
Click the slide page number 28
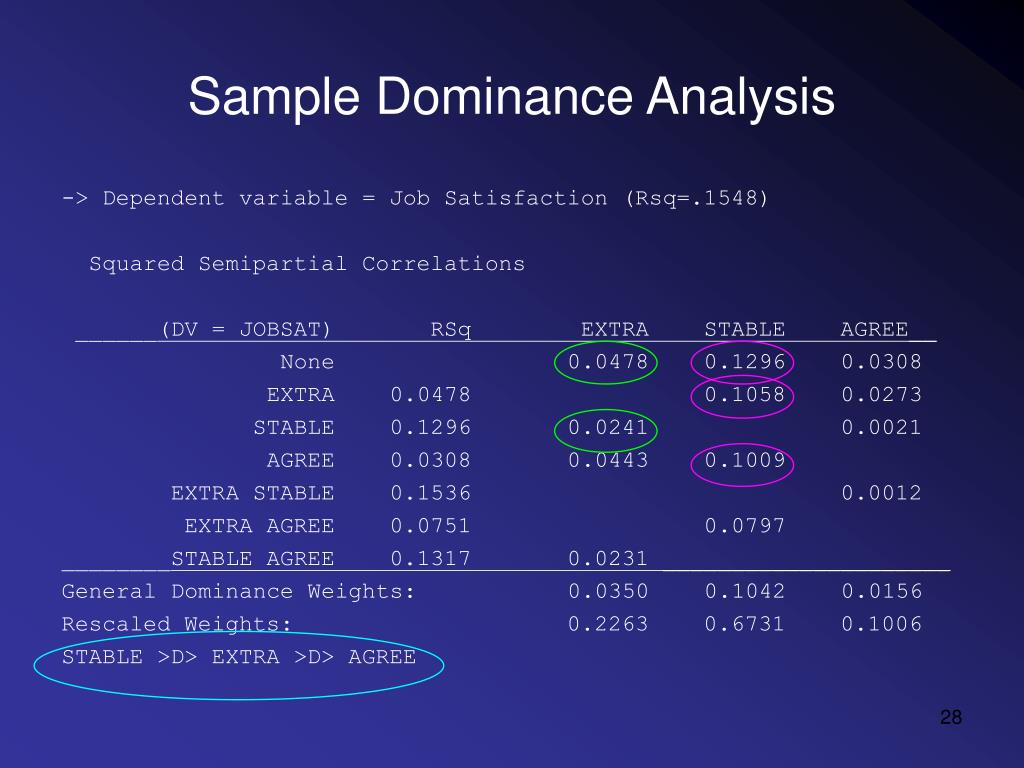[951, 717]
